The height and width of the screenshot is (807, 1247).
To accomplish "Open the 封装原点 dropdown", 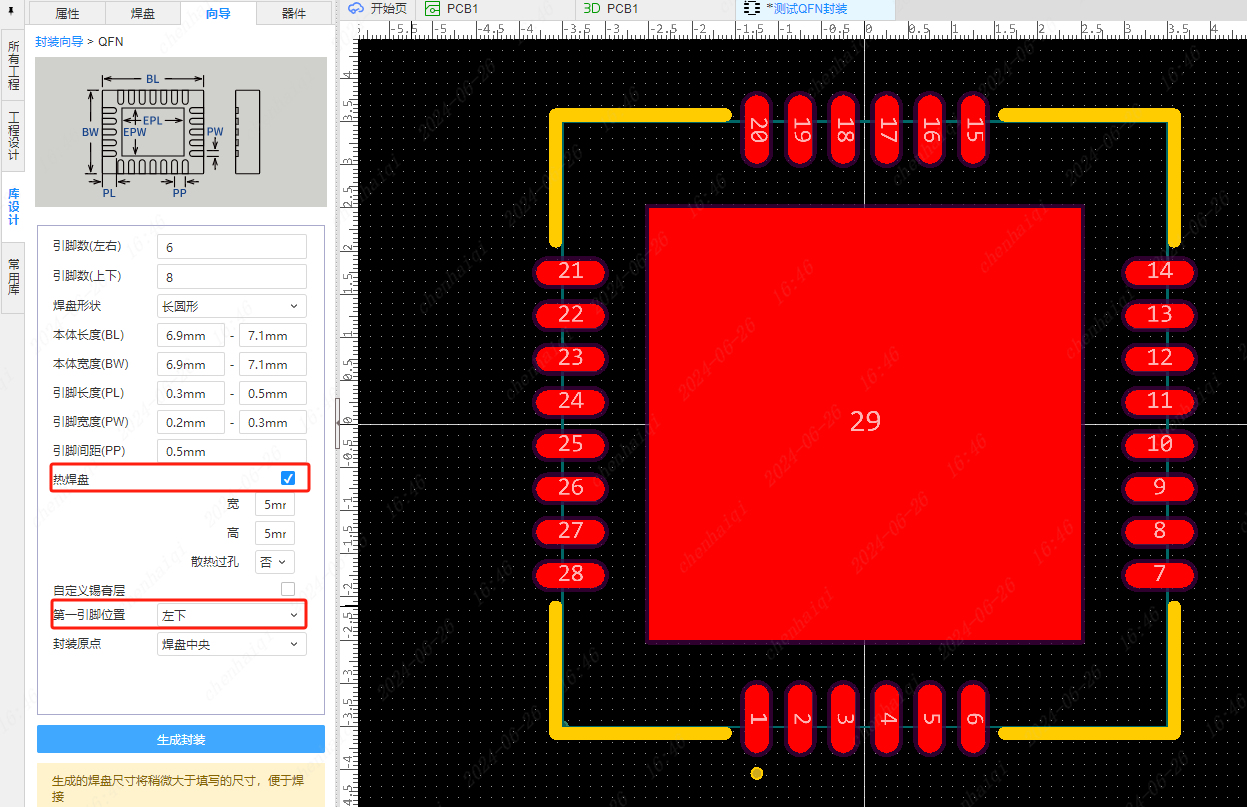I will point(231,644).
